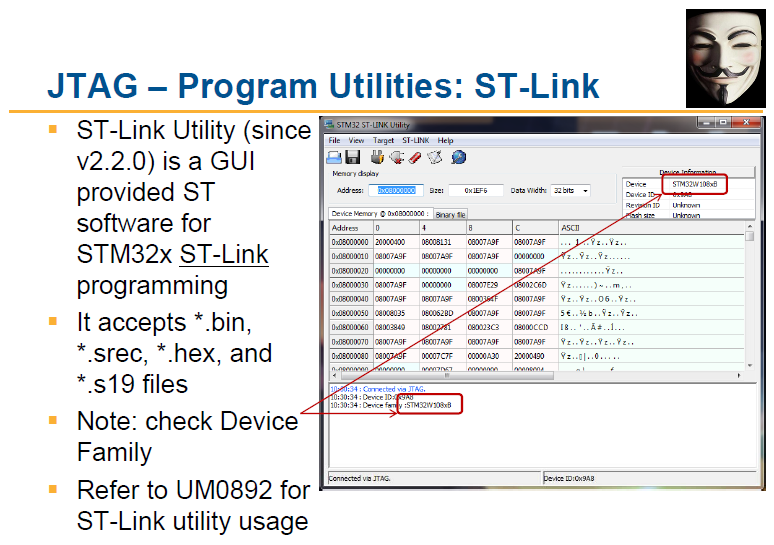Screen dimensions: 774x545
Task: Click the Flash size Unknown value
Action: [686, 216]
